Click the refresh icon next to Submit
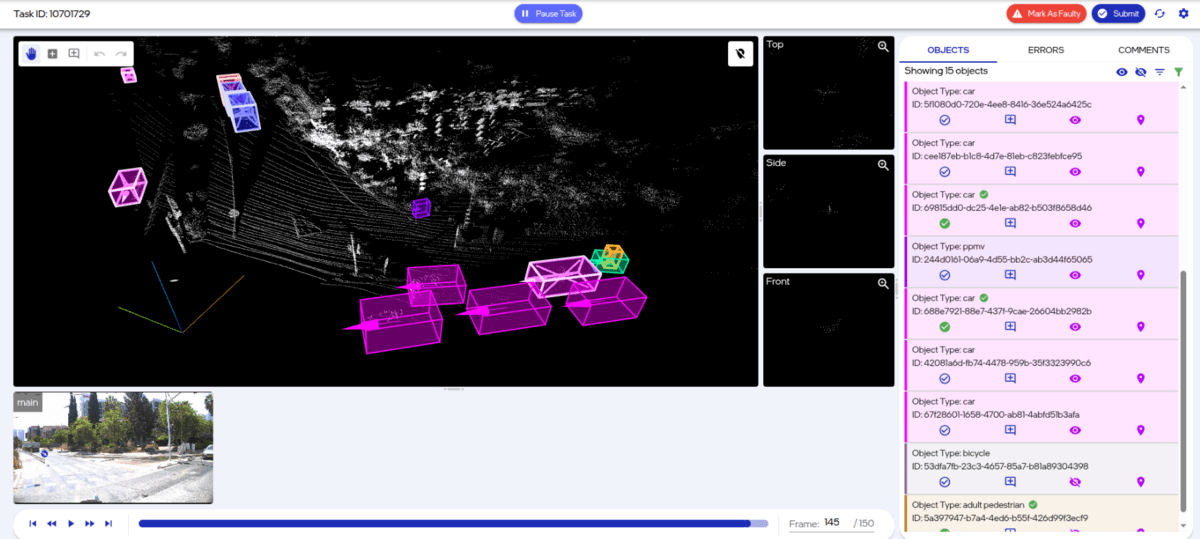The image size is (1200, 539). coord(1160,14)
